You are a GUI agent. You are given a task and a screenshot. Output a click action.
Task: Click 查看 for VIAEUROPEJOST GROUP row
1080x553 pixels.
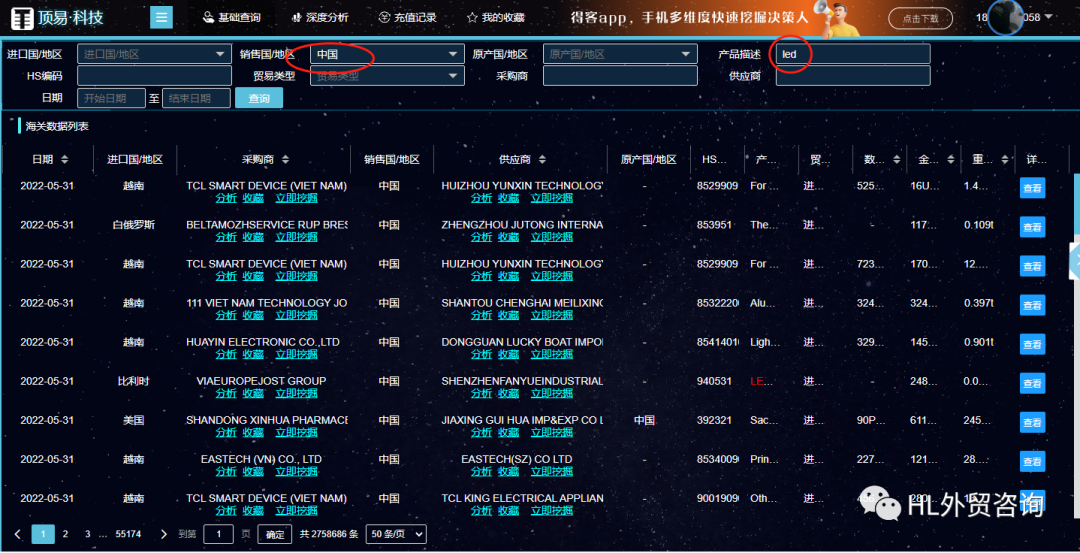1032,383
